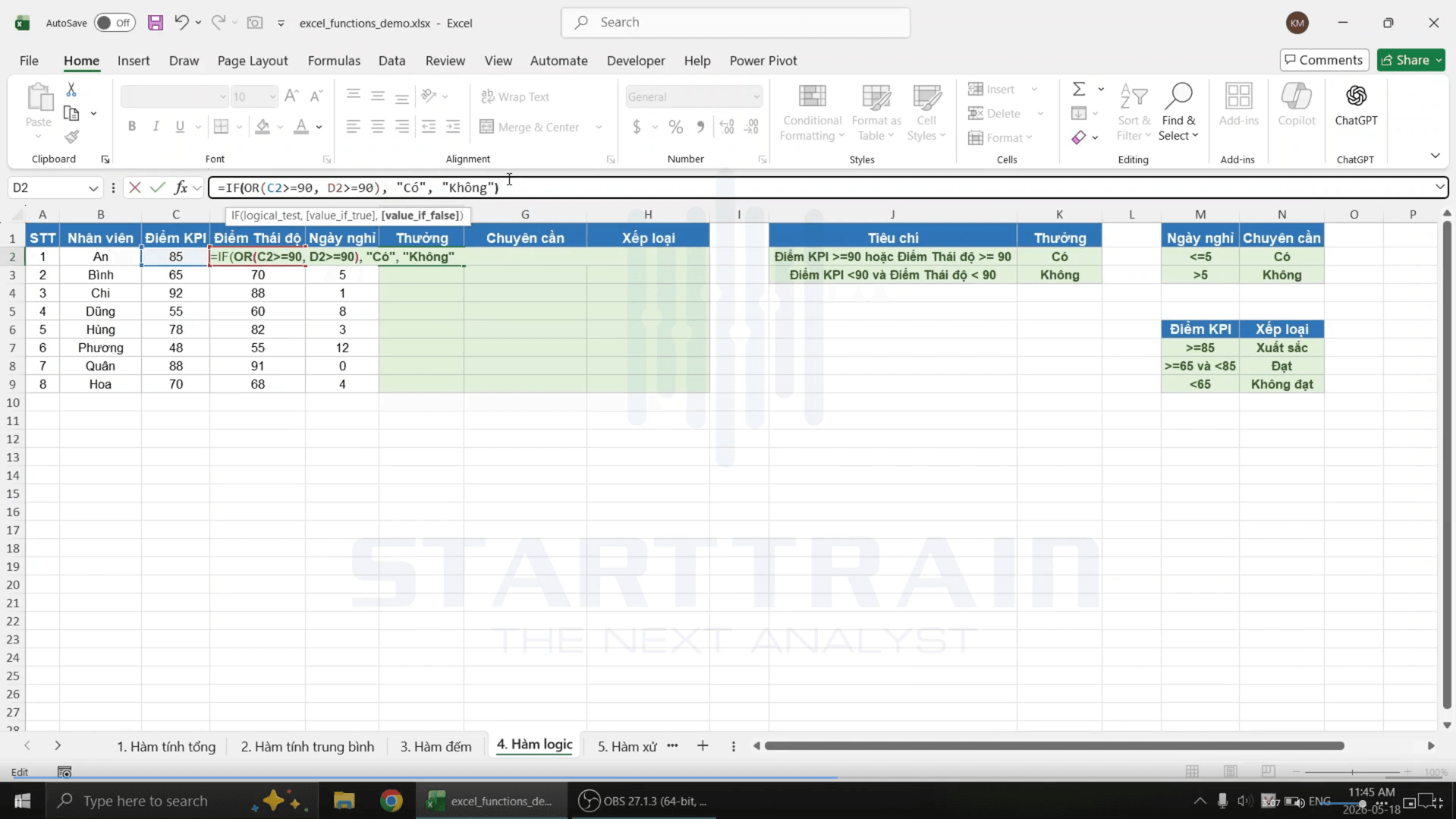Switch to Page Layout view in status bar
The width and height of the screenshot is (1456, 819).
pyautogui.click(x=1230, y=772)
